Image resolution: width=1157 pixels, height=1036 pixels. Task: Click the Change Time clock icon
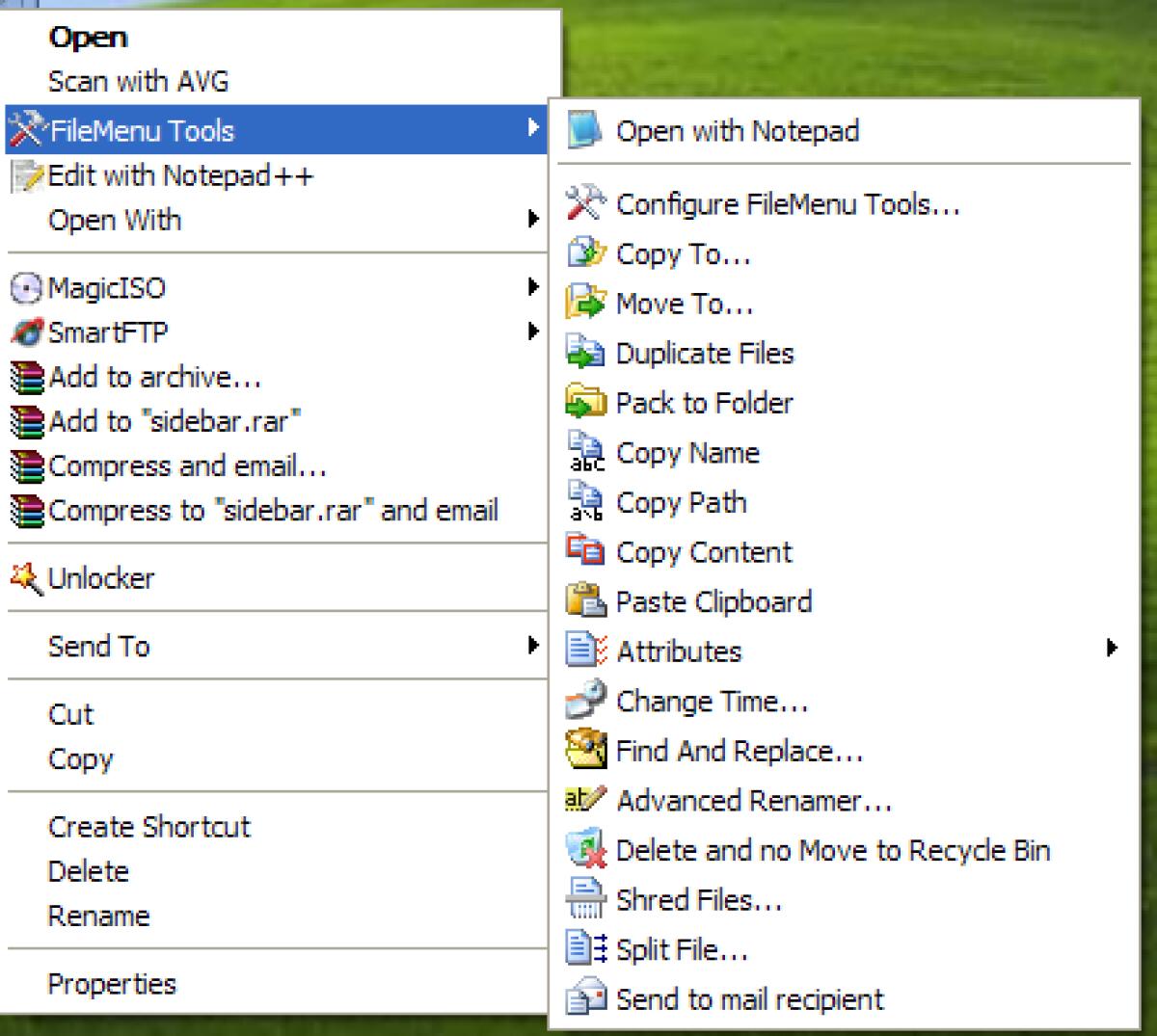[585, 700]
